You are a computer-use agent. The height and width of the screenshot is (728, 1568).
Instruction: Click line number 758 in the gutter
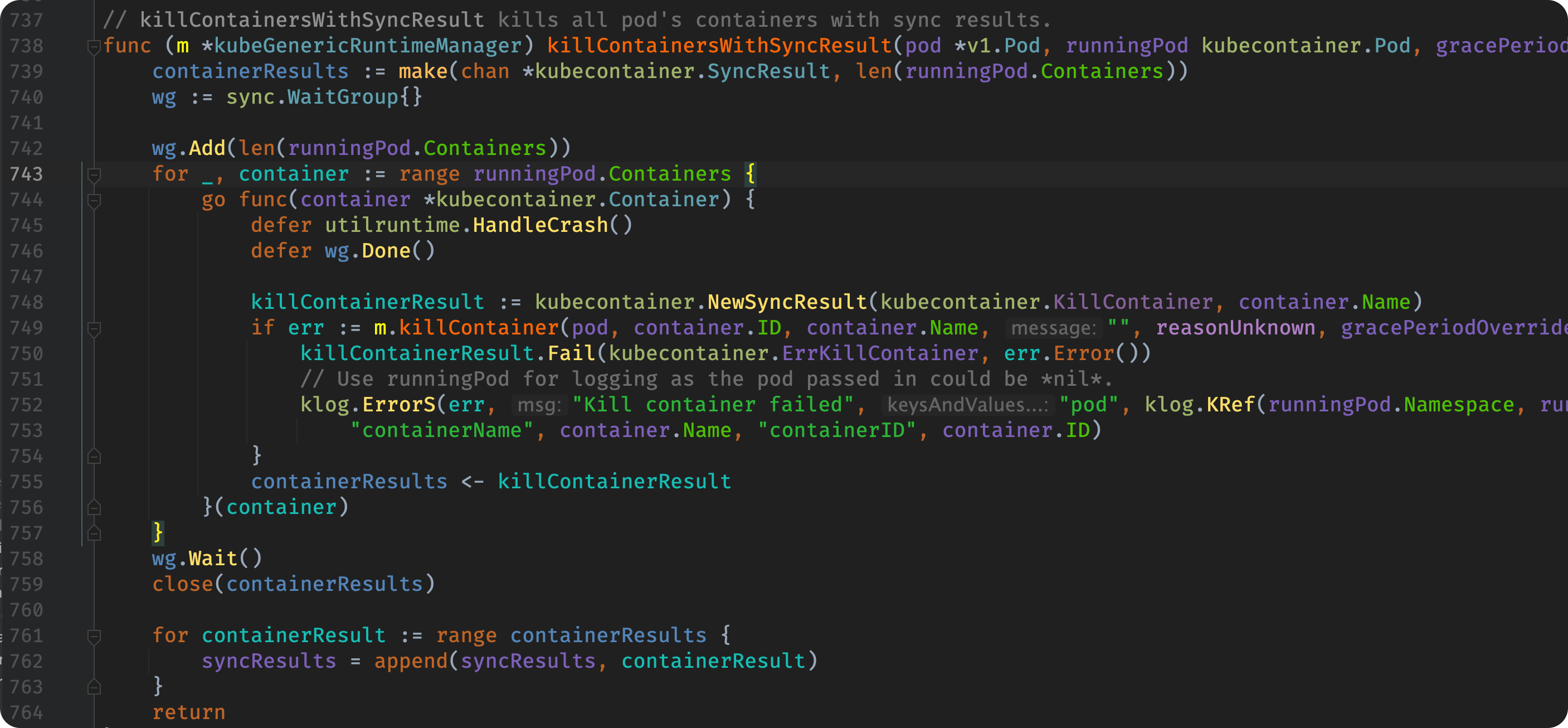point(27,559)
